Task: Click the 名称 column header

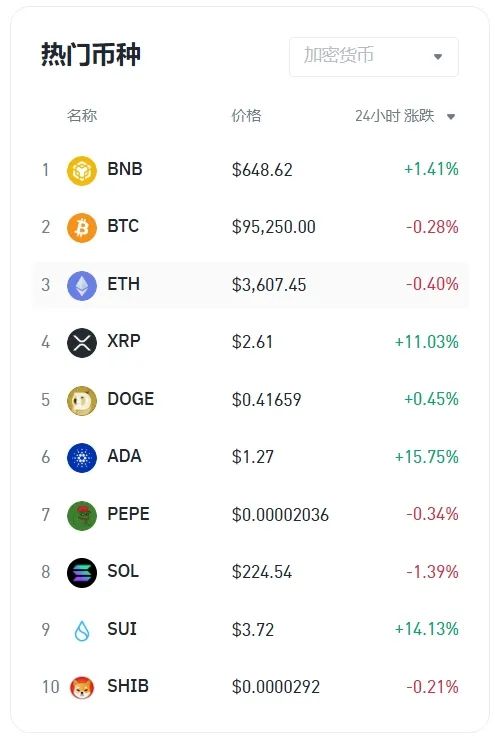Action: tap(82, 115)
